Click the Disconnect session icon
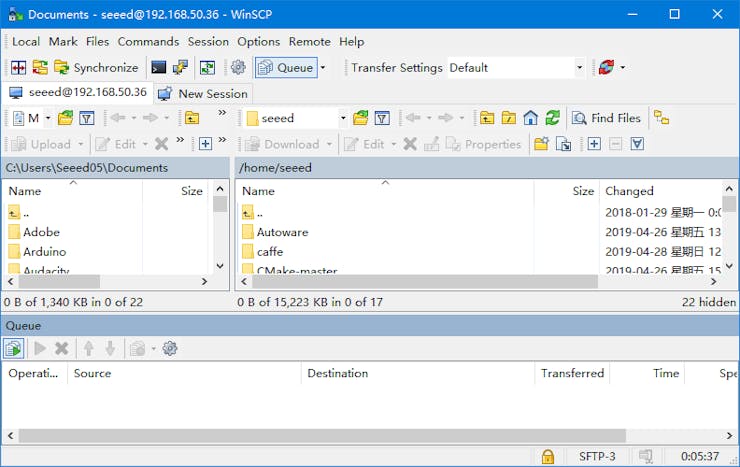The image size is (740, 467). pyautogui.click(x=606, y=68)
